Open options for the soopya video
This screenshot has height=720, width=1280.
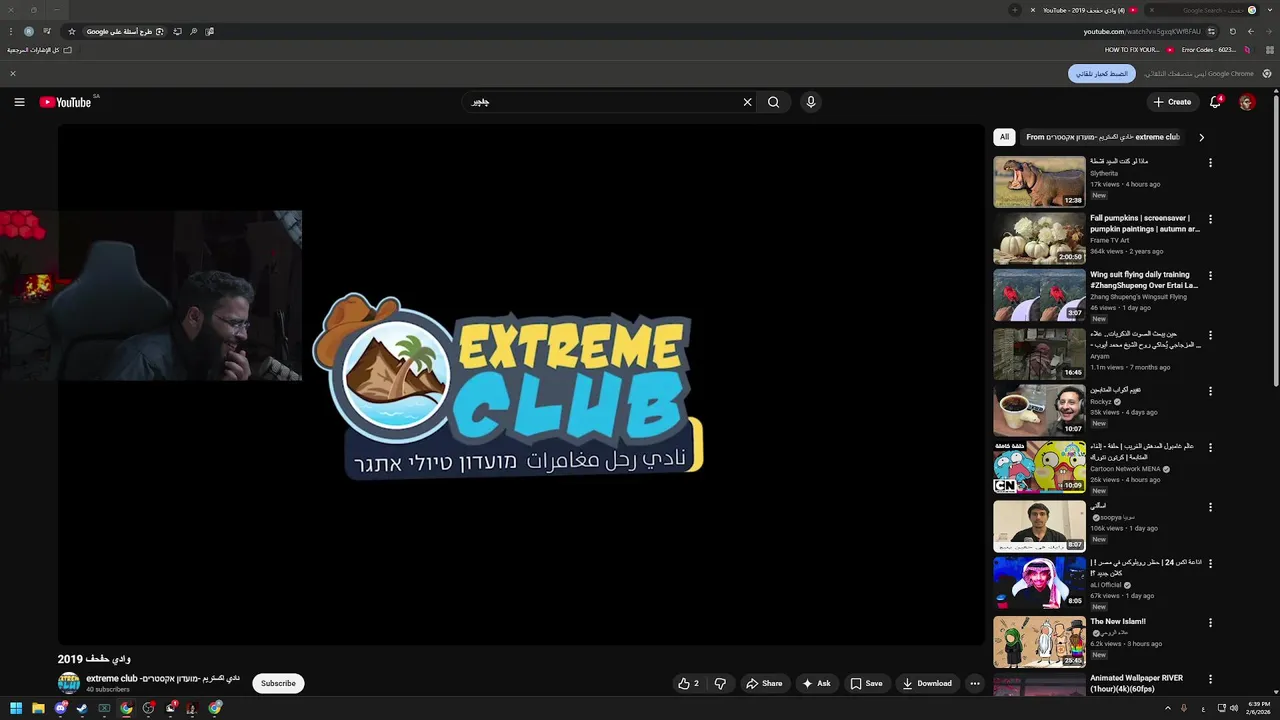click(1210, 507)
